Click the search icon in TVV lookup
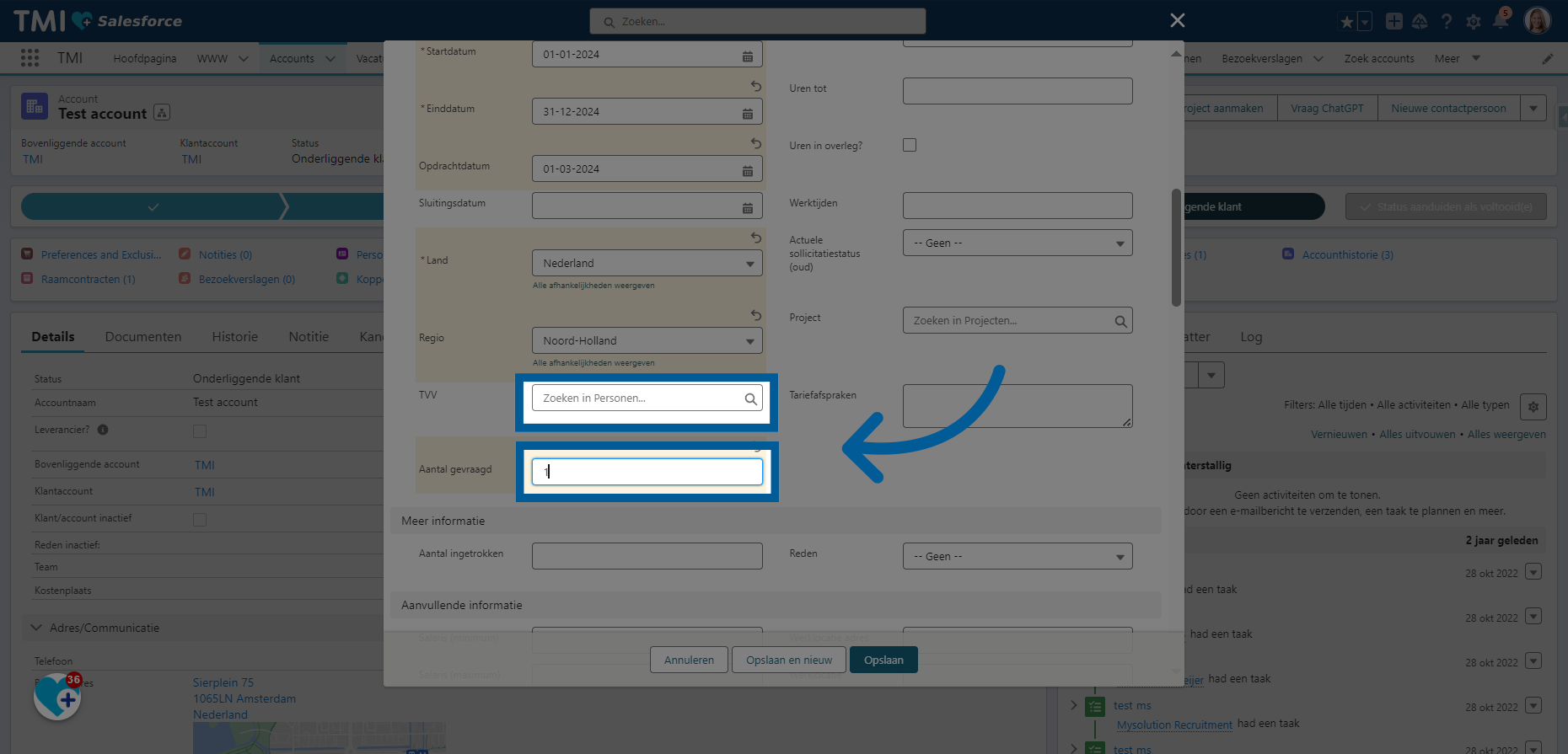1568x754 pixels. [x=750, y=398]
